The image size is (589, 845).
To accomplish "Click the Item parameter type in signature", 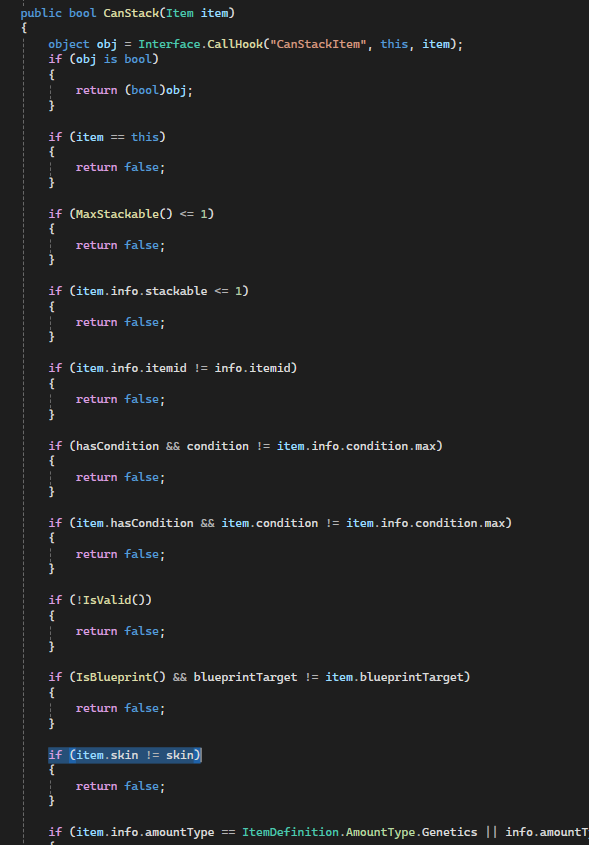I will [x=179, y=13].
